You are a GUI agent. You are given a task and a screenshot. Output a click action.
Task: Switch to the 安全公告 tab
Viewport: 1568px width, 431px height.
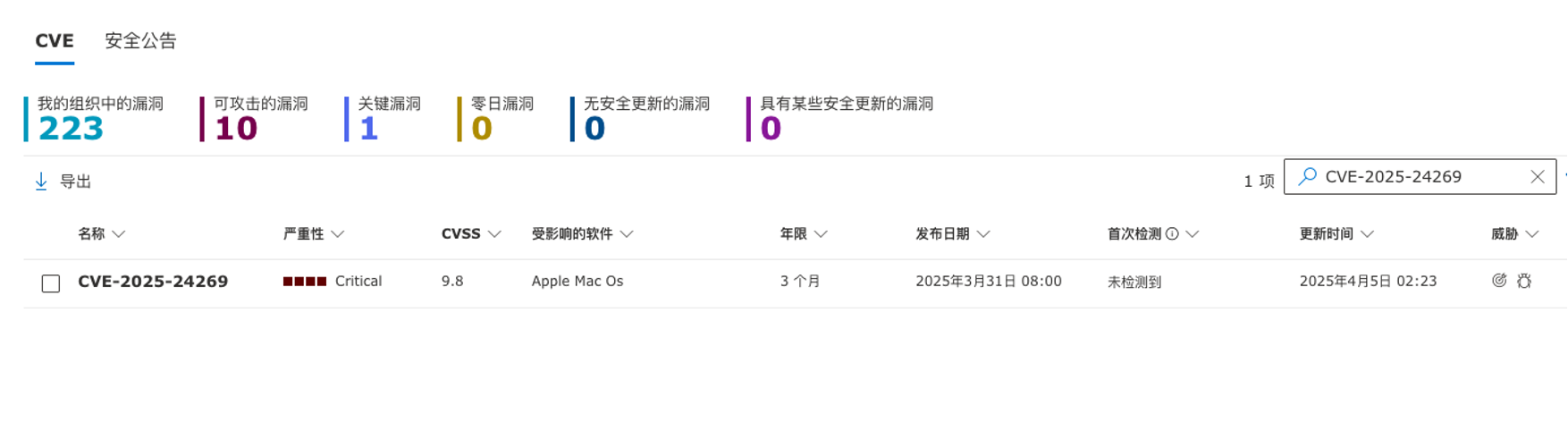(140, 41)
